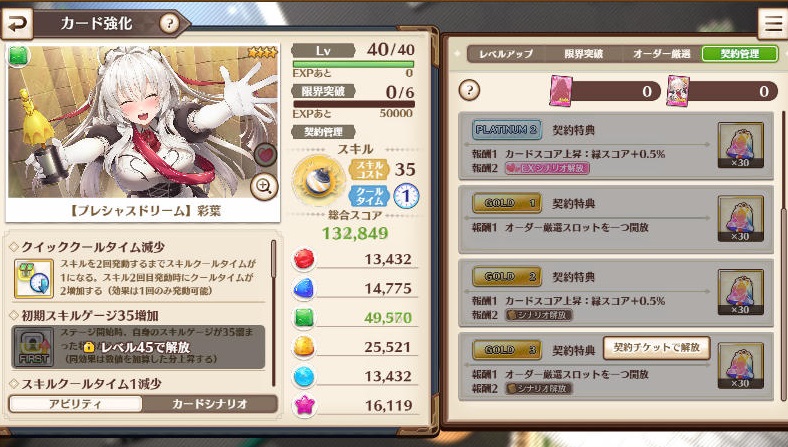Click the help icon in contract panel
This screenshot has height=447, width=788.
469,91
